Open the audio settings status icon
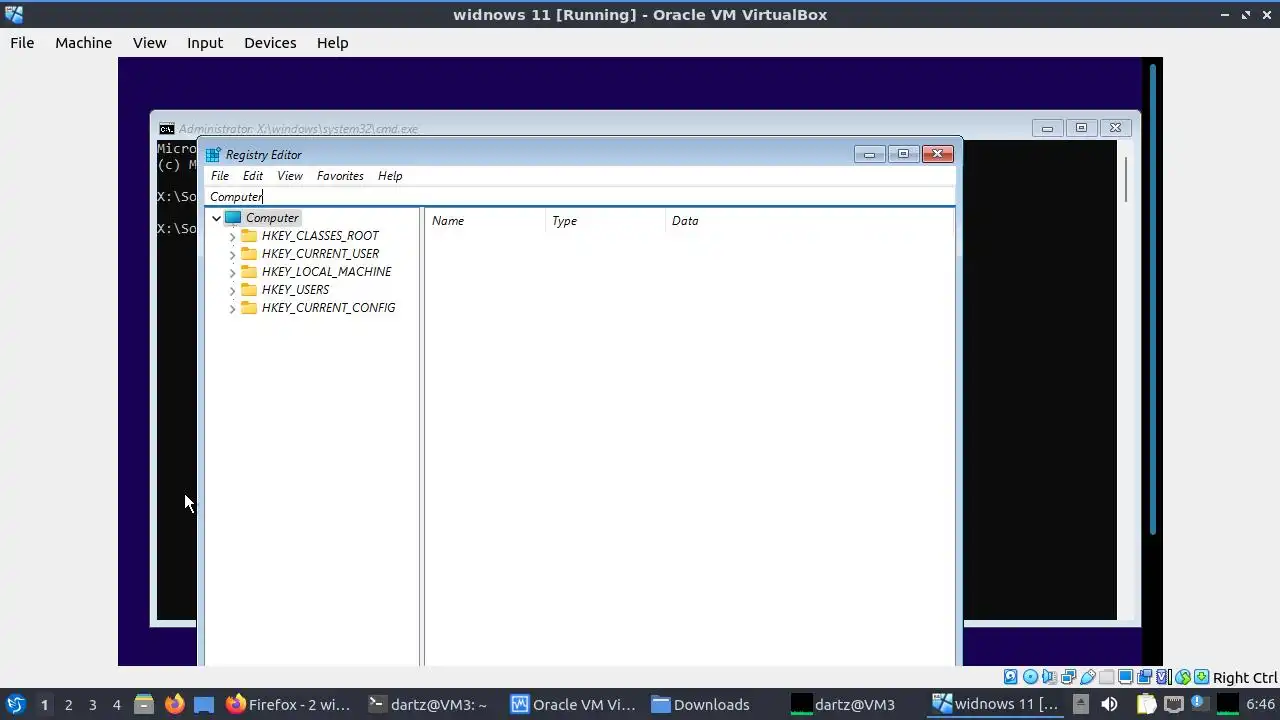The width and height of the screenshot is (1280, 720). pos(1049,677)
